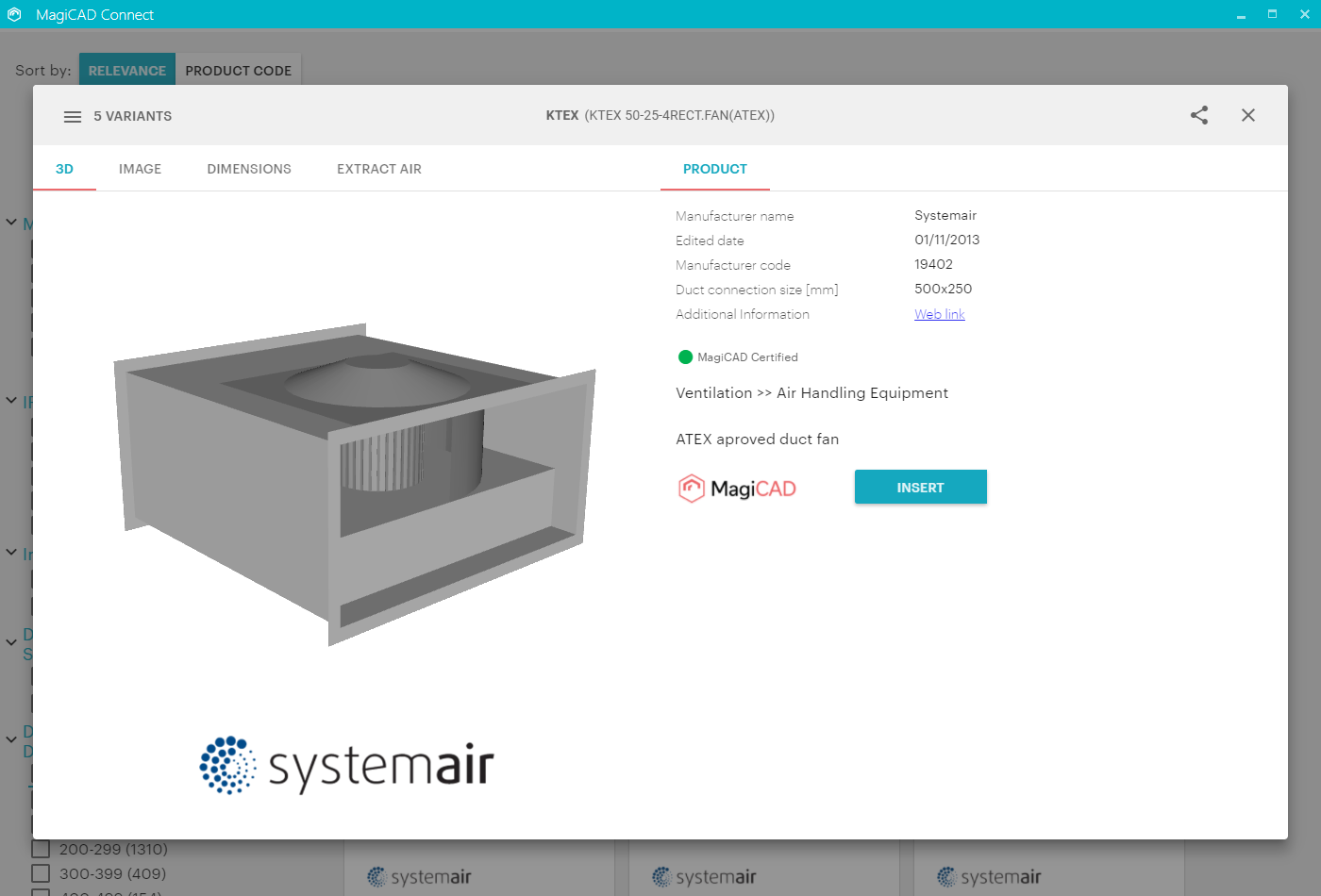Screen dimensions: 1321x896
Task: Close the KTEX product dialog
Action: click(x=1248, y=115)
